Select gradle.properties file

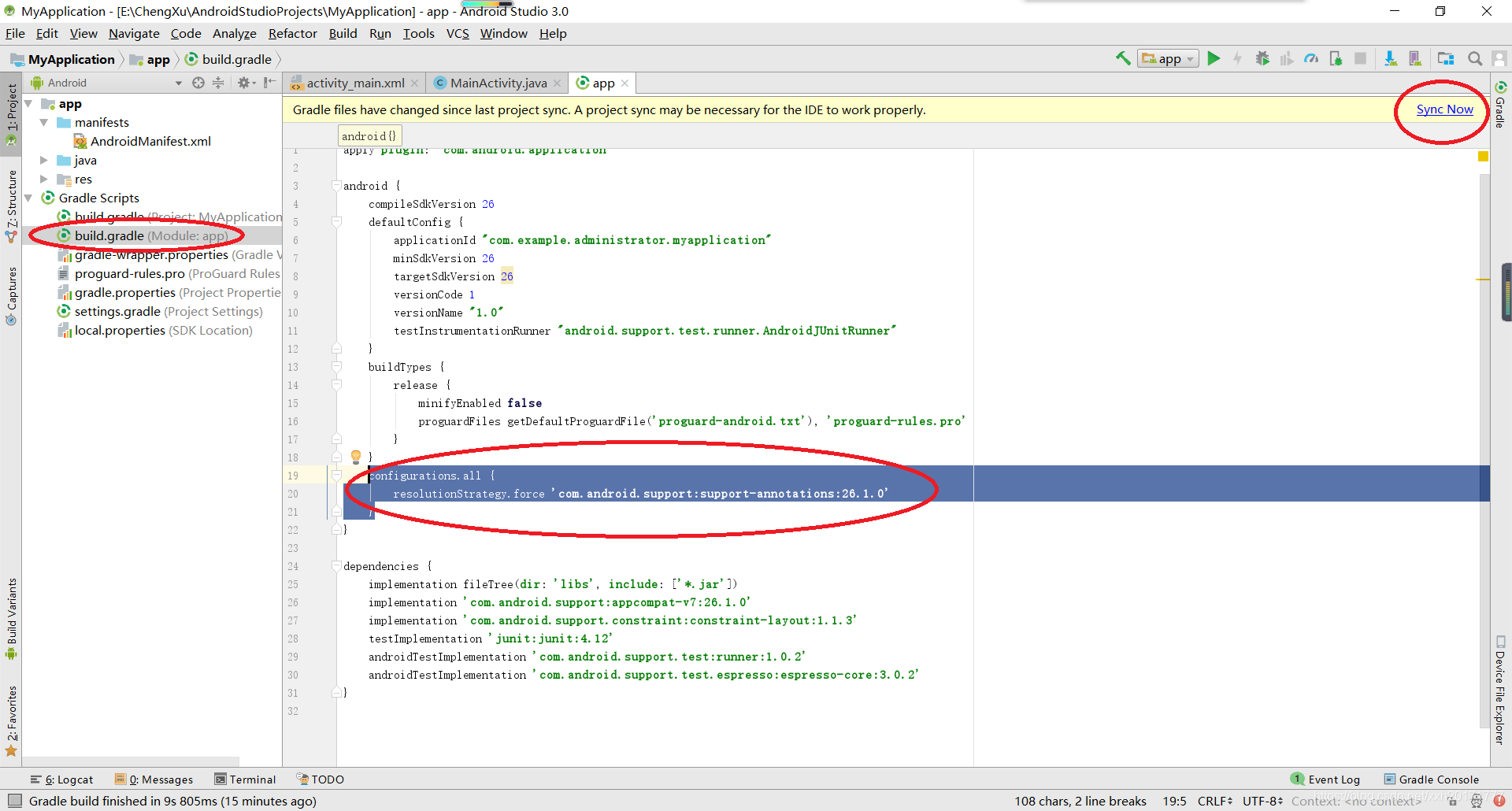coord(169,292)
